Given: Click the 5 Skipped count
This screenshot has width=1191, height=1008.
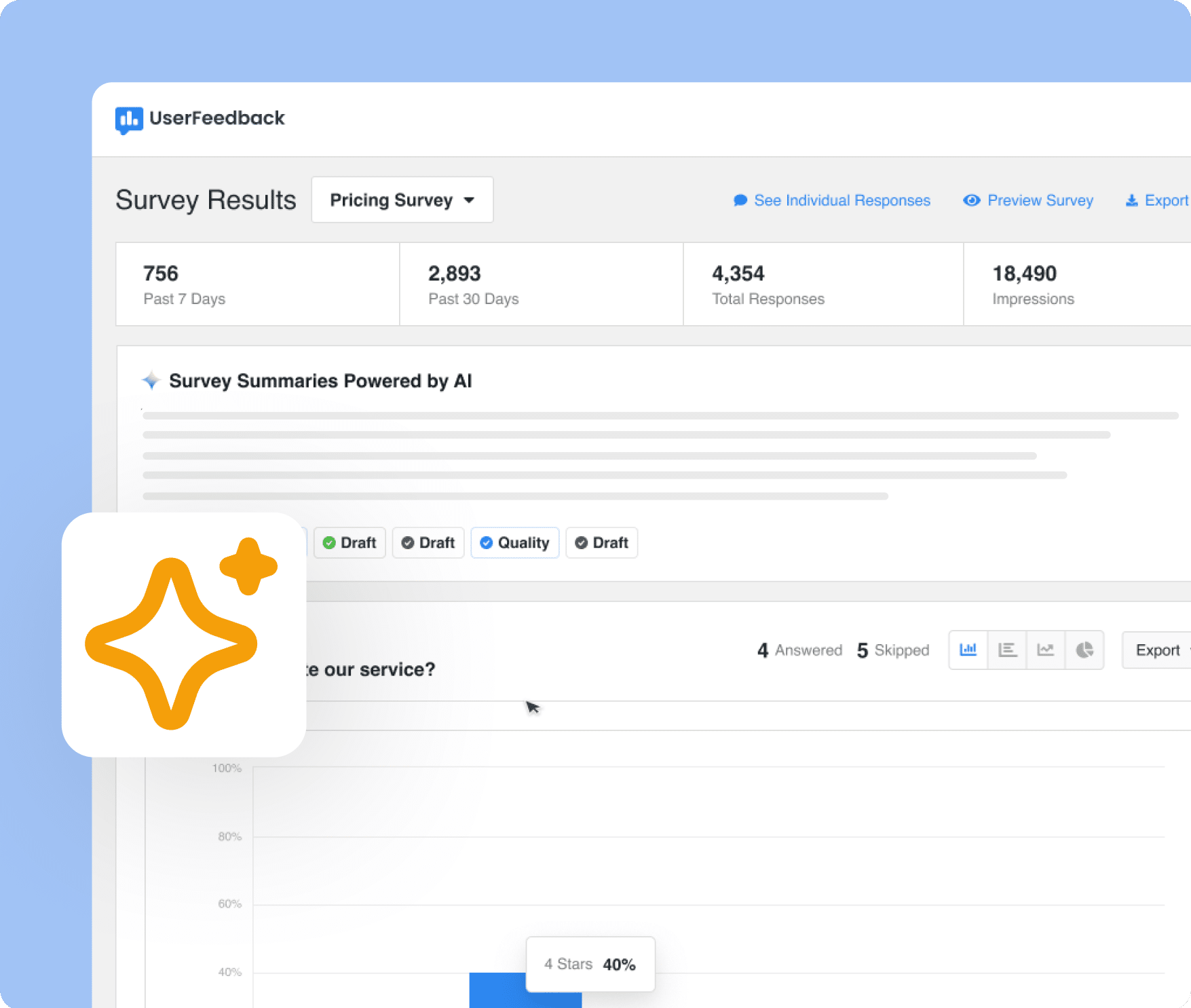Looking at the screenshot, I should tap(893, 650).
